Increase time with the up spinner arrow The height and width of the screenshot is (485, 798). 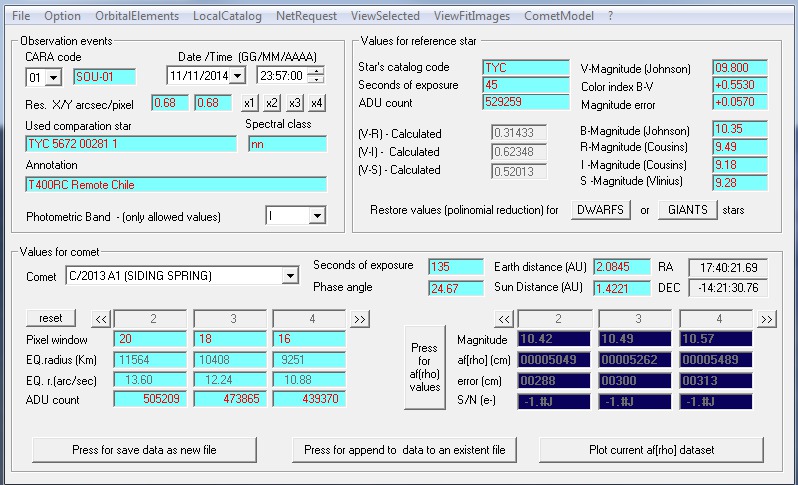[x=316, y=72]
